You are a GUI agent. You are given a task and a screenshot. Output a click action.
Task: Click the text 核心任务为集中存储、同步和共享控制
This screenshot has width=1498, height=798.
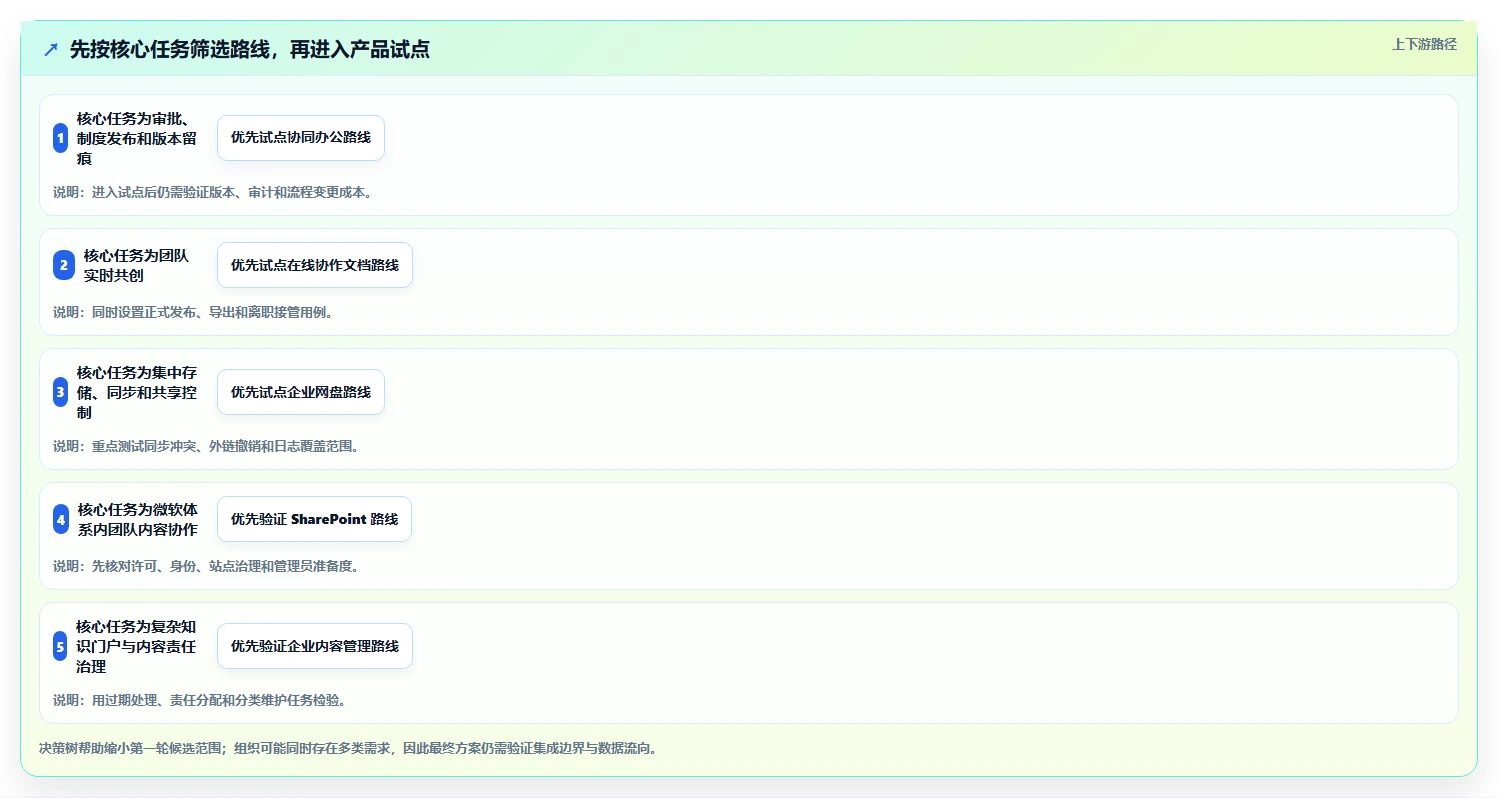(x=137, y=392)
